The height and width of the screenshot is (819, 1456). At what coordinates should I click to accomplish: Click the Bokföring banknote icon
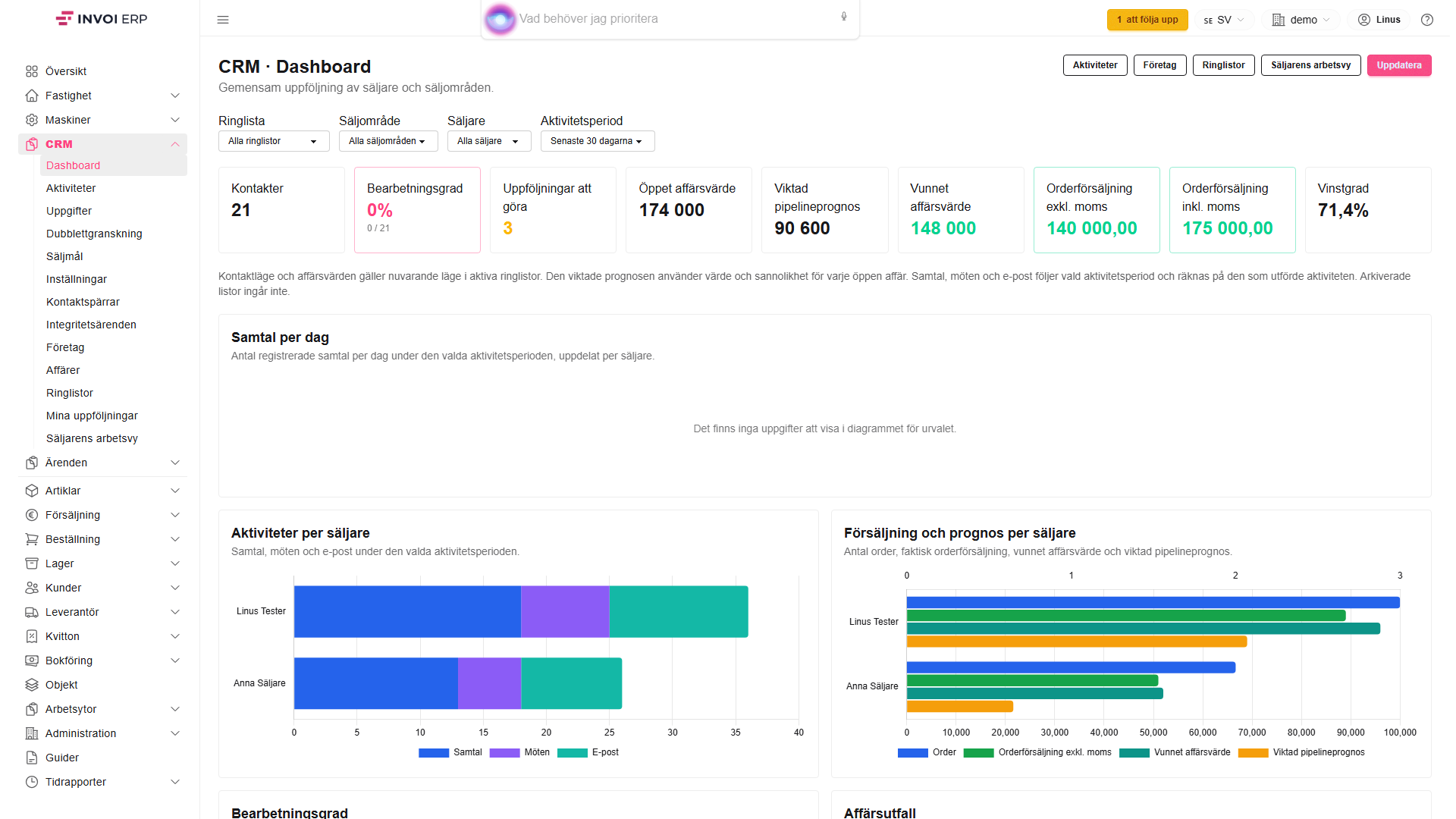pyautogui.click(x=32, y=661)
